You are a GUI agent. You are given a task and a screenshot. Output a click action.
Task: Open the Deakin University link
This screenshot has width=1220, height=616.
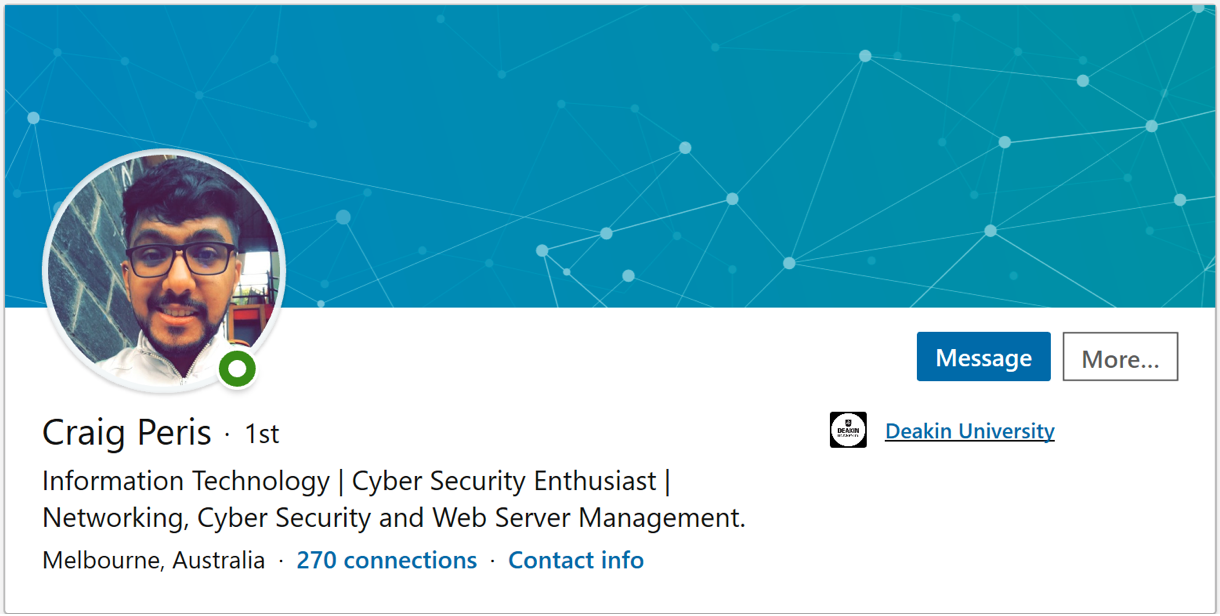(x=969, y=431)
